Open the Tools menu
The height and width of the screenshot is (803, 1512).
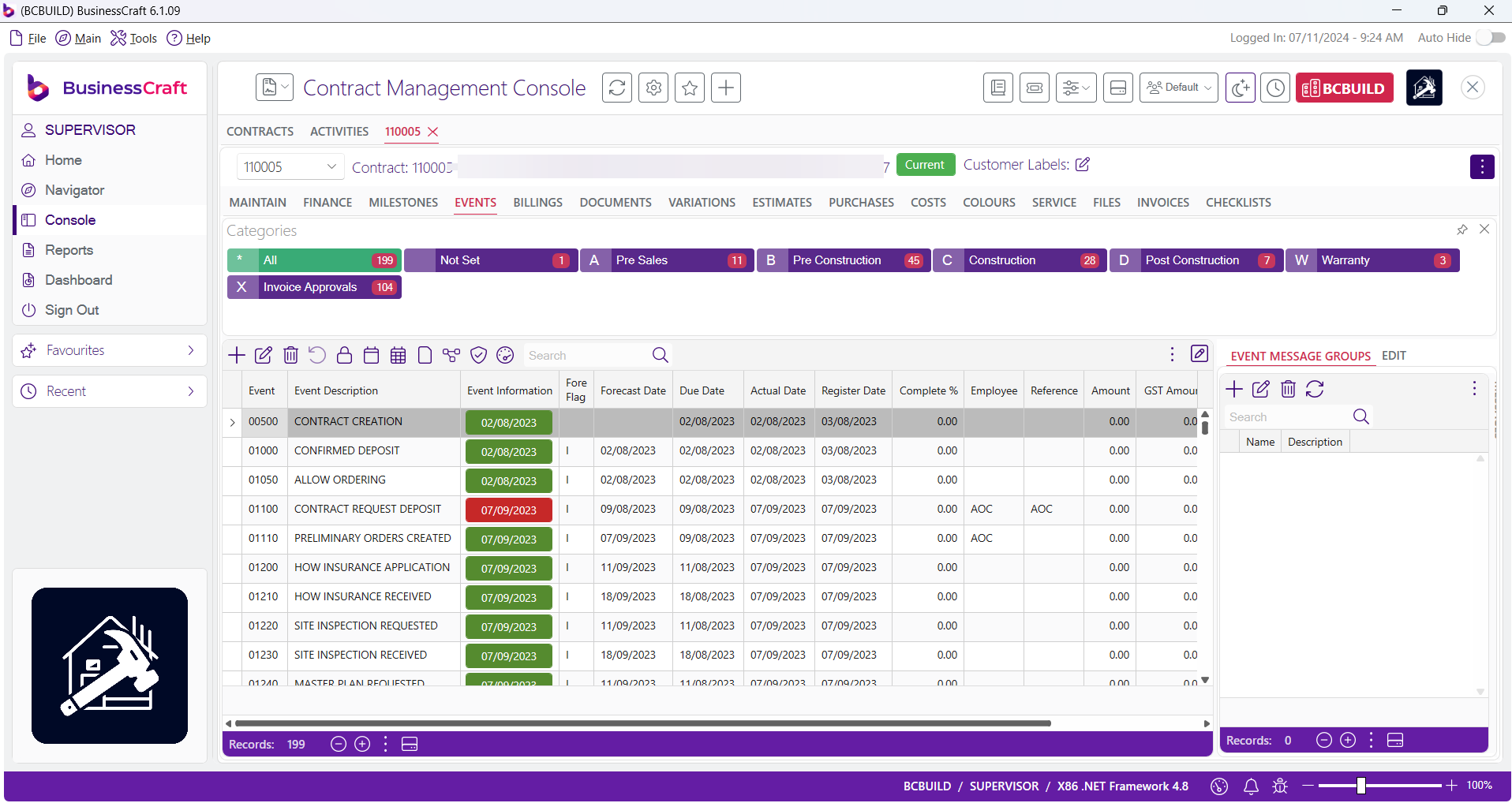coord(134,38)
